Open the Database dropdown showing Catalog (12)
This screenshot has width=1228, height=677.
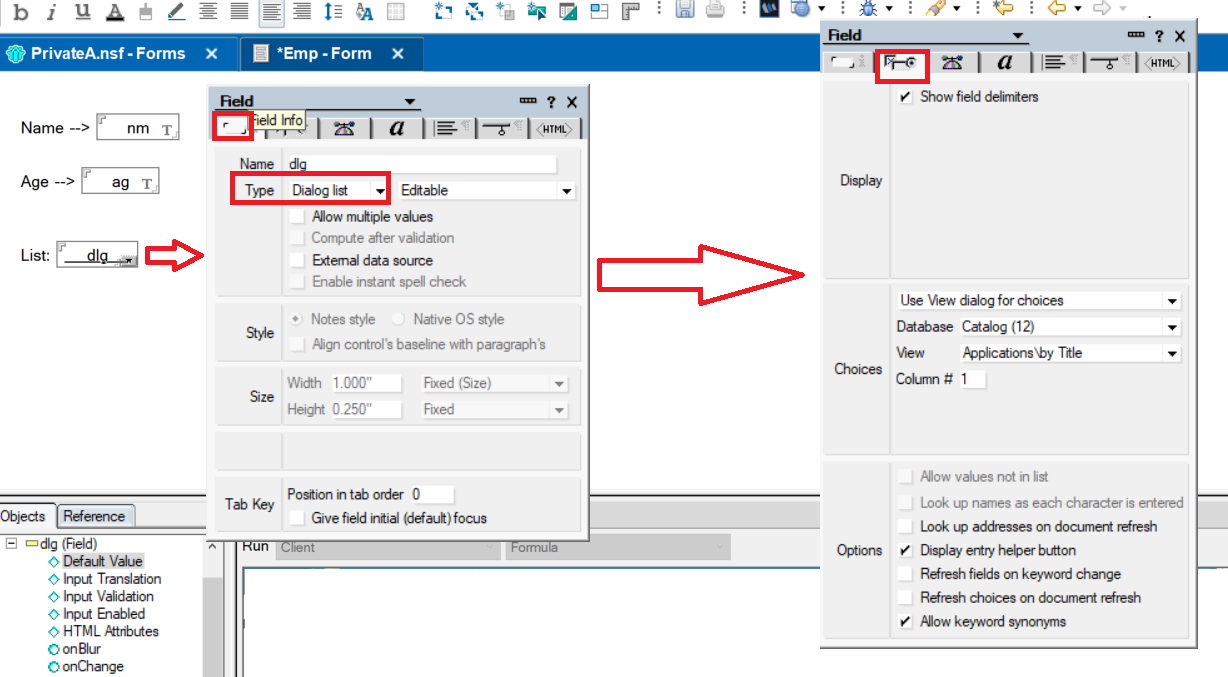pyautogui.click(x=1172, y=327)
